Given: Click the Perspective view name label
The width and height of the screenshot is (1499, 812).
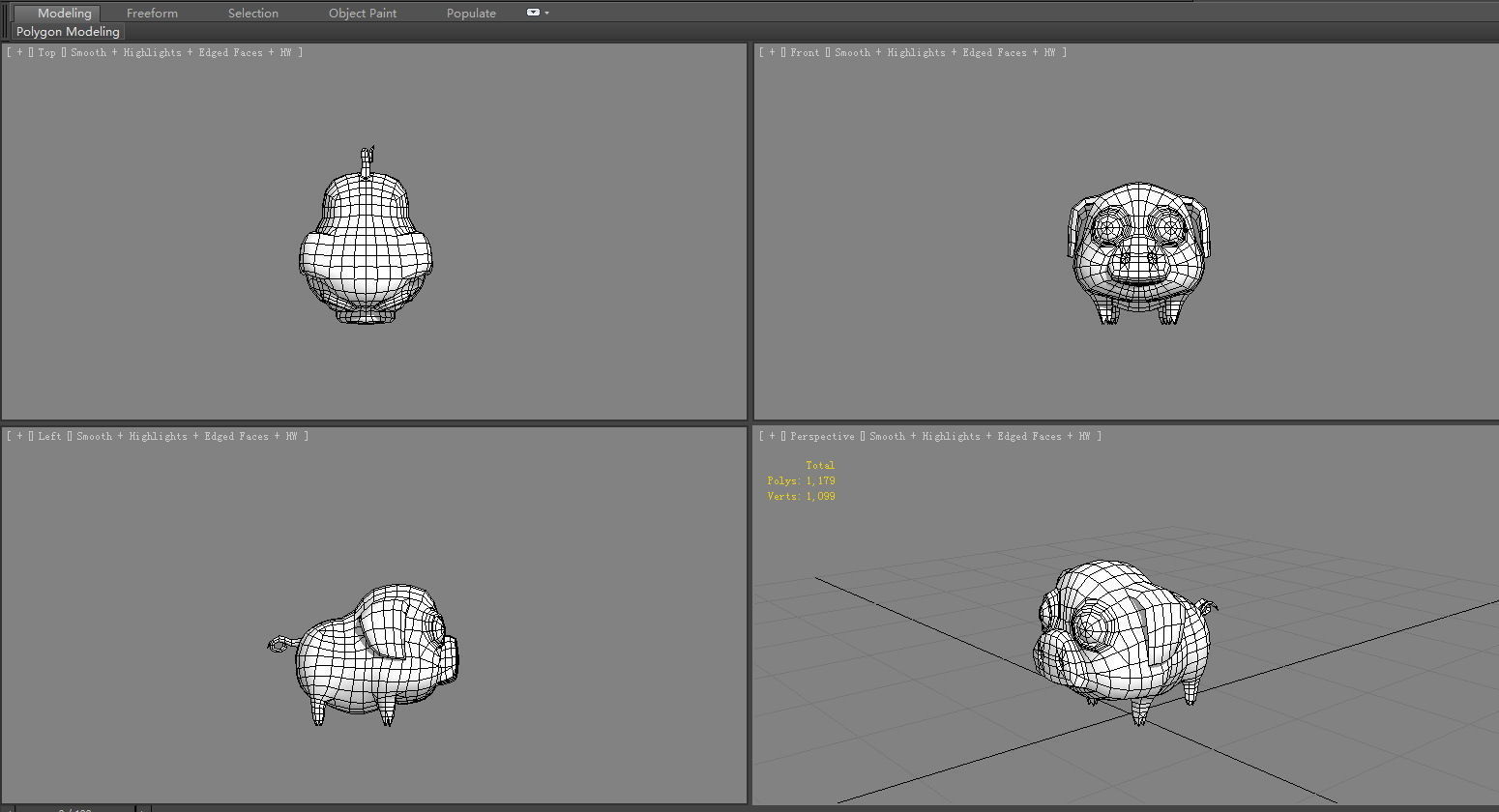Looking at the screenshot, I should tap(822, 437).
